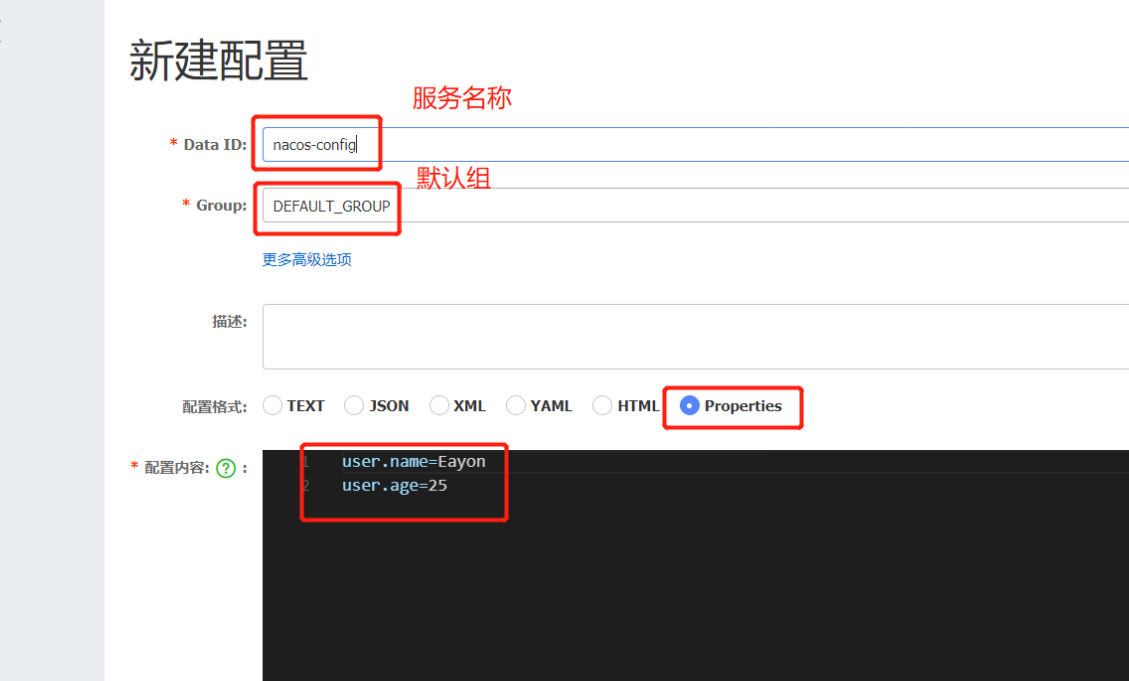Click the user.age=25 line in editor
Screen dimensions: 1129x681
pyautogui.click(x=395, y=486)
